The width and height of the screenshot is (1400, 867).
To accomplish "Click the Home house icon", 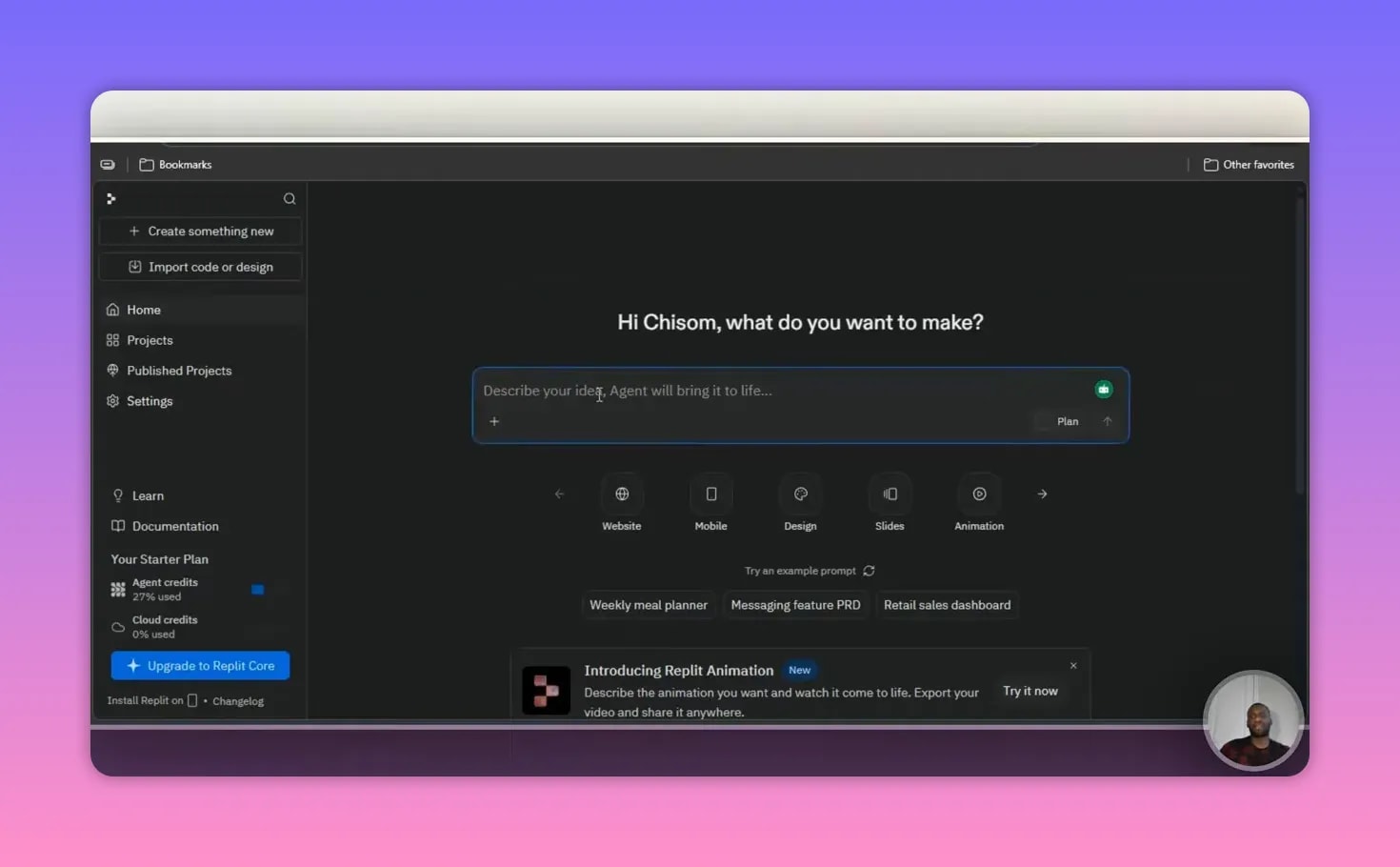I will [x=113, y=310].
